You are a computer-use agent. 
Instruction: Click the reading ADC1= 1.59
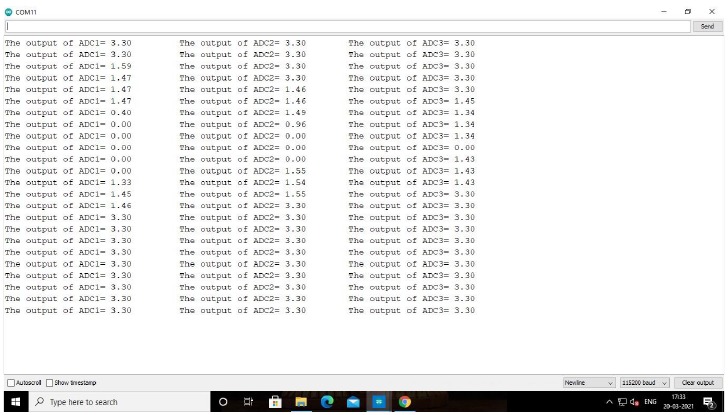point(105,66)
